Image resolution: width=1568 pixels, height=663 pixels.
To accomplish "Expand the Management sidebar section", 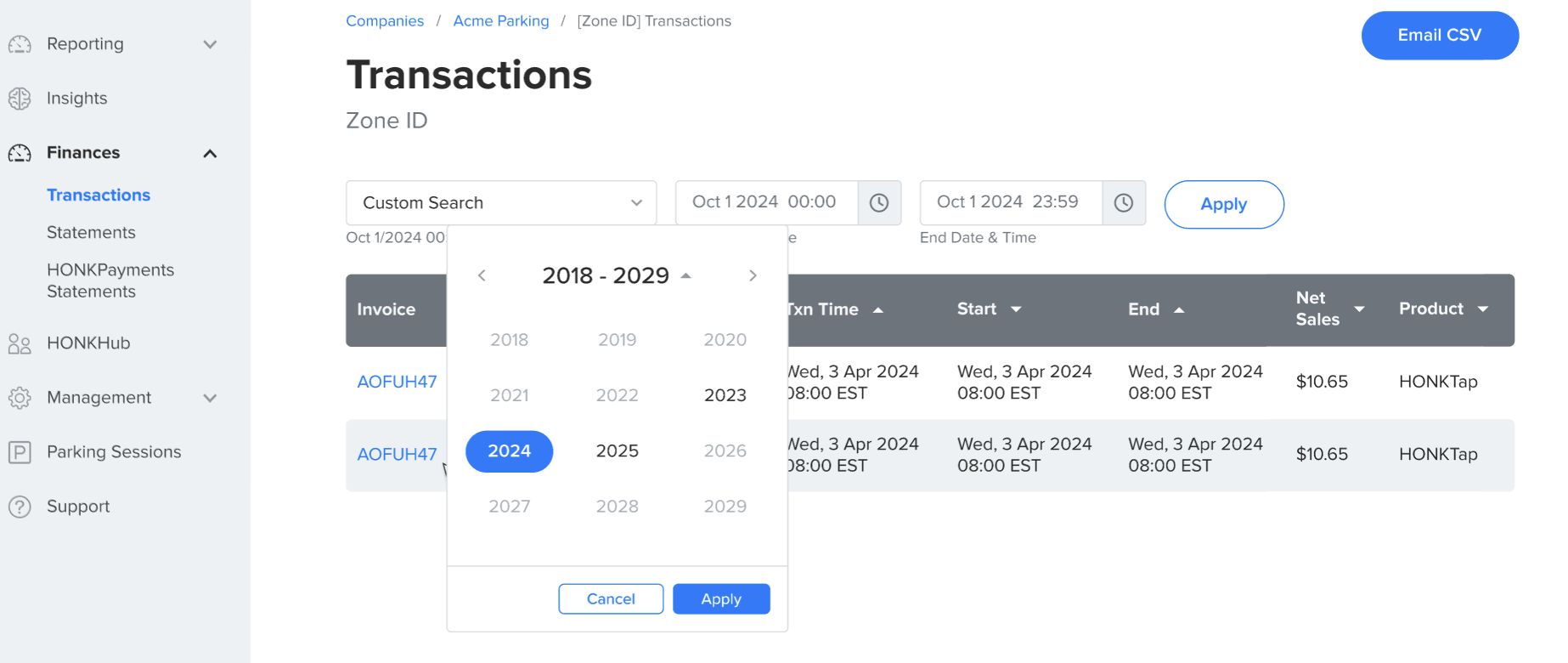I will (210, 398).
